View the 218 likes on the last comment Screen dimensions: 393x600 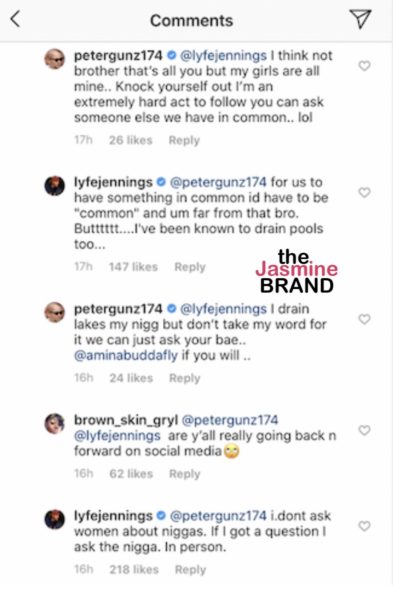(134, 570)
